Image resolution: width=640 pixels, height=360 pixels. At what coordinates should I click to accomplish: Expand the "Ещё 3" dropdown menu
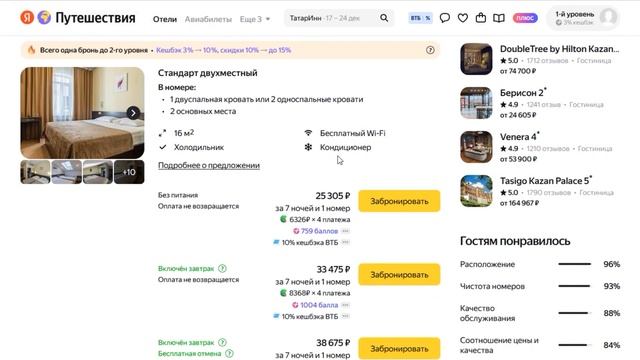coord(255,19)
